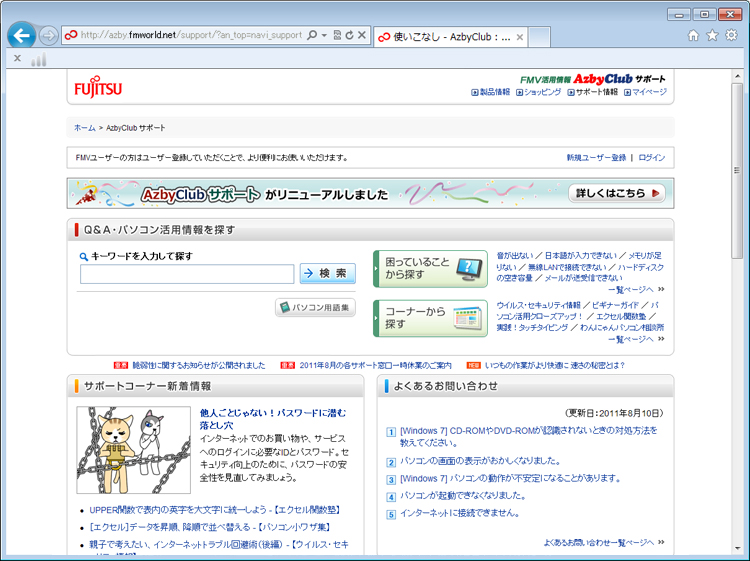Open Favorites star icon
The height and width of the screenshot is (561, 750).
(712, 35)
